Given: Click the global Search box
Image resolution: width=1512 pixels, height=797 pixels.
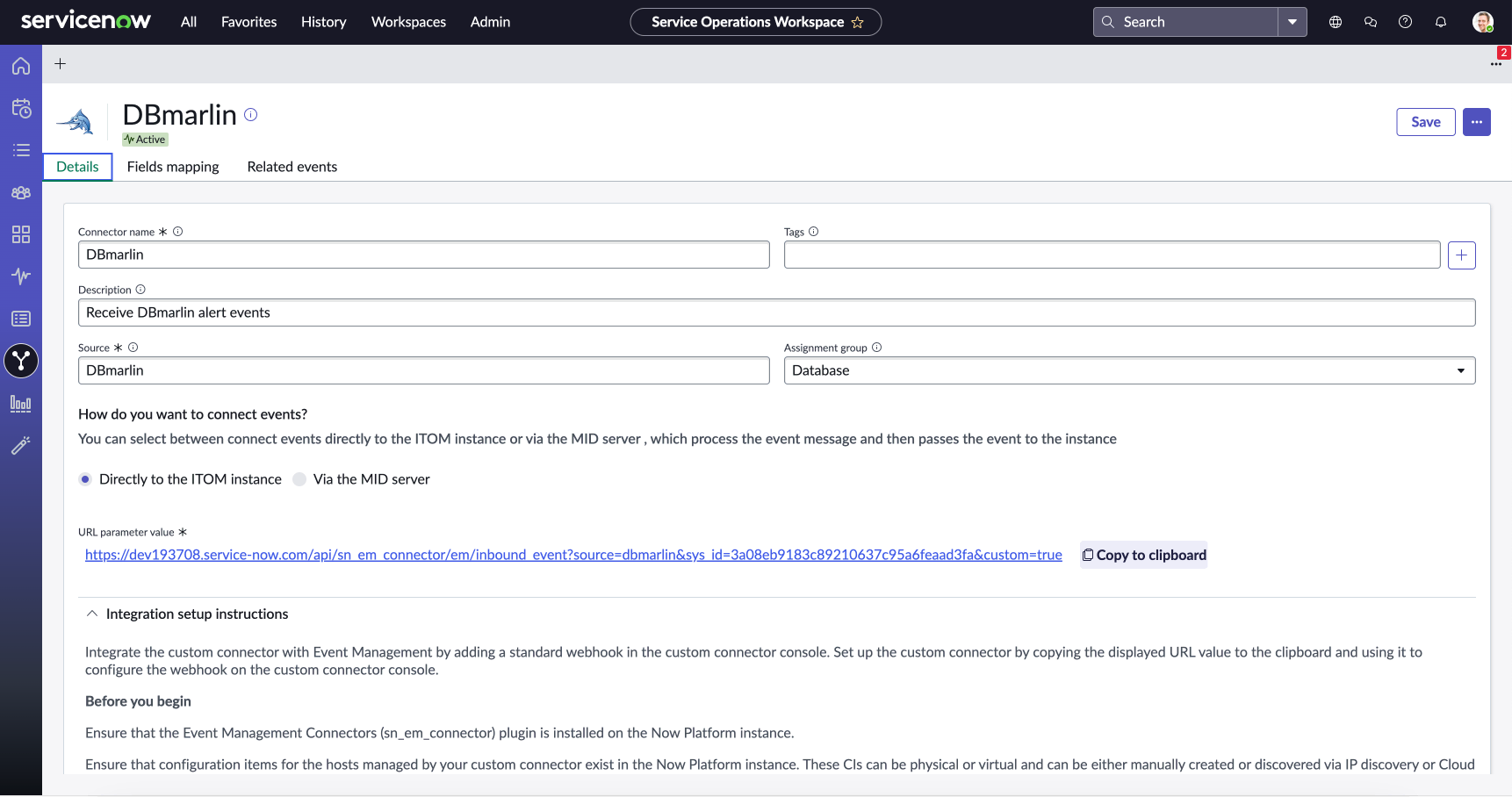Looking at the screenshot, I should click(x=1185, y=22).
